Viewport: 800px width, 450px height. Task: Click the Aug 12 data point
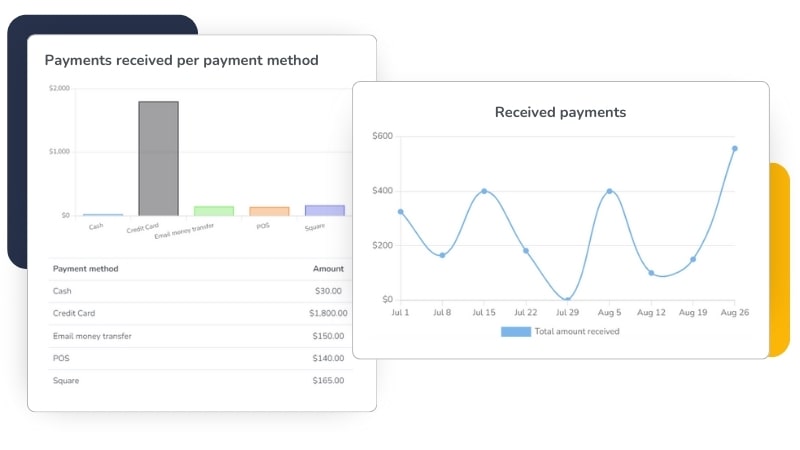coord(651,272)
